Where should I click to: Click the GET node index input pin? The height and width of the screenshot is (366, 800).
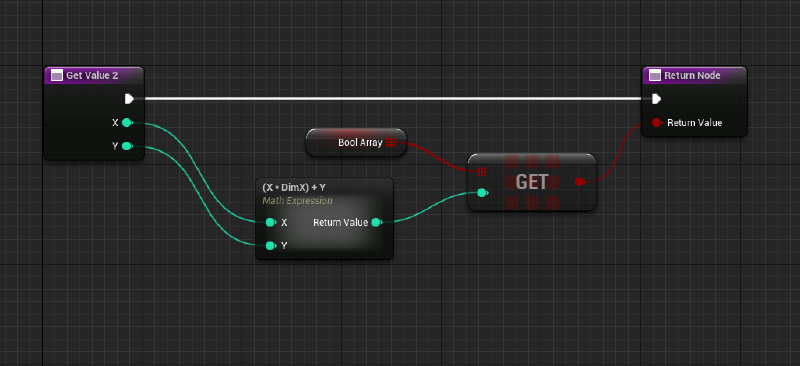482,192
